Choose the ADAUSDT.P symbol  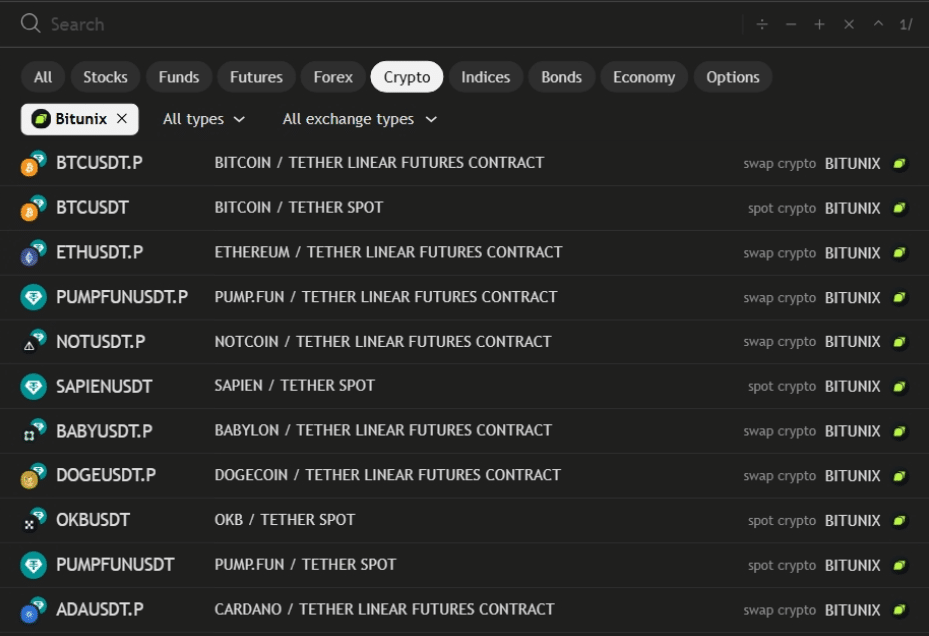[464, 610]
